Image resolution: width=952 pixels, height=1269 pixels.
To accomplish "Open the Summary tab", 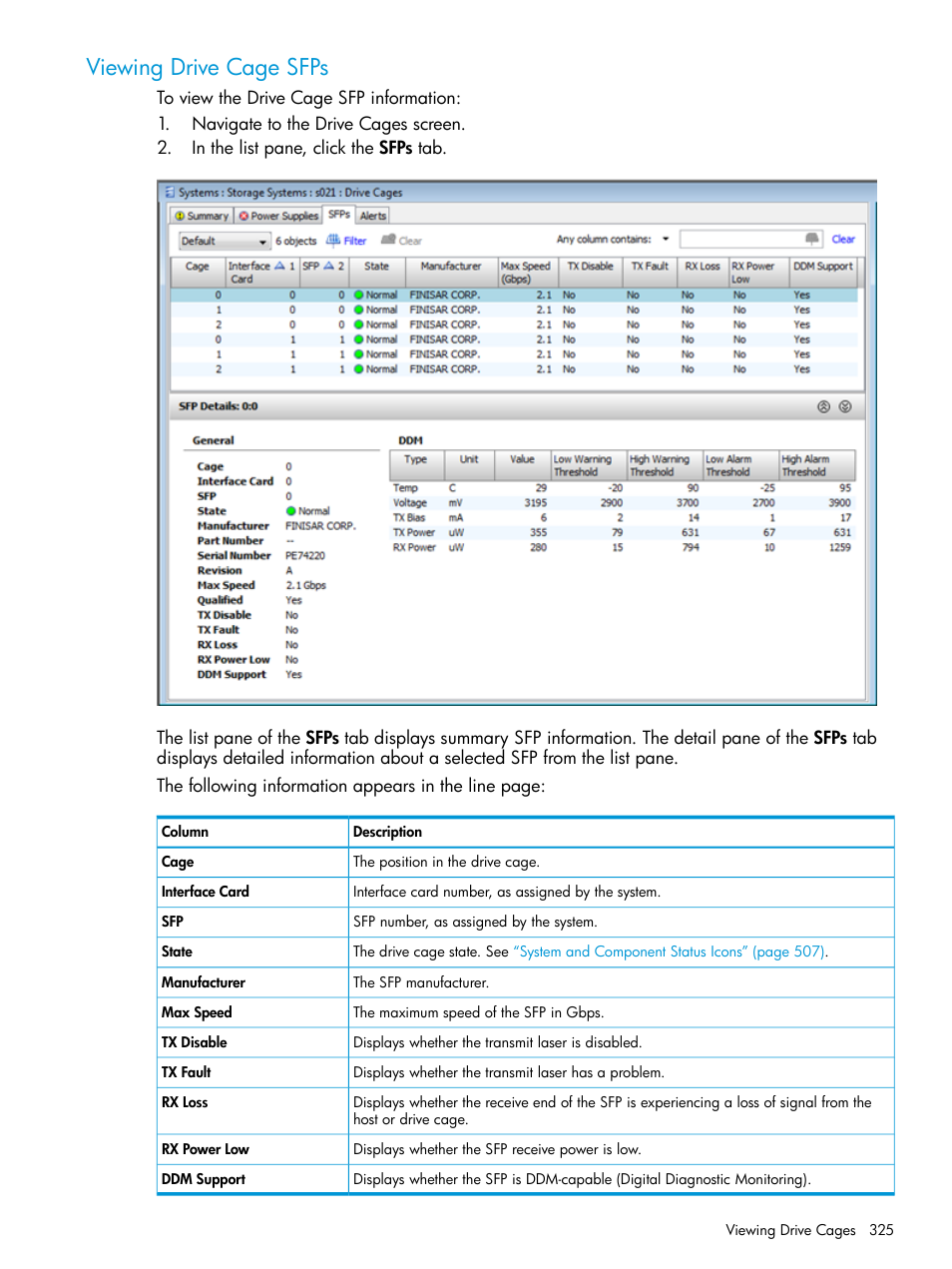I will [202, 216].
